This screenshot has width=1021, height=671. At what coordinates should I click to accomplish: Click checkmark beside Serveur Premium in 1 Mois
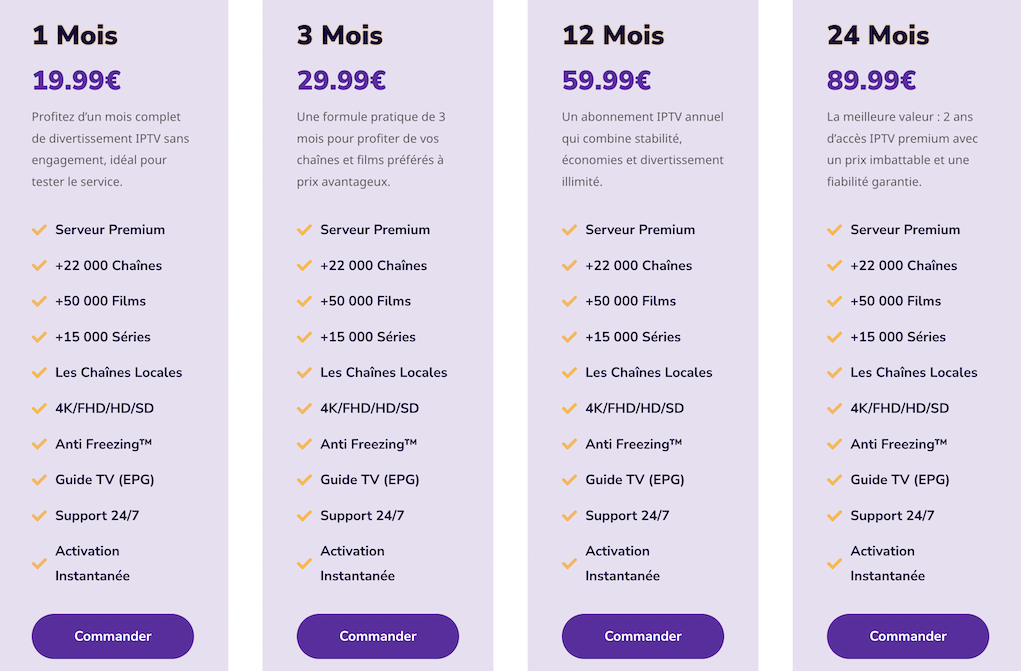(x=40, y=230)
